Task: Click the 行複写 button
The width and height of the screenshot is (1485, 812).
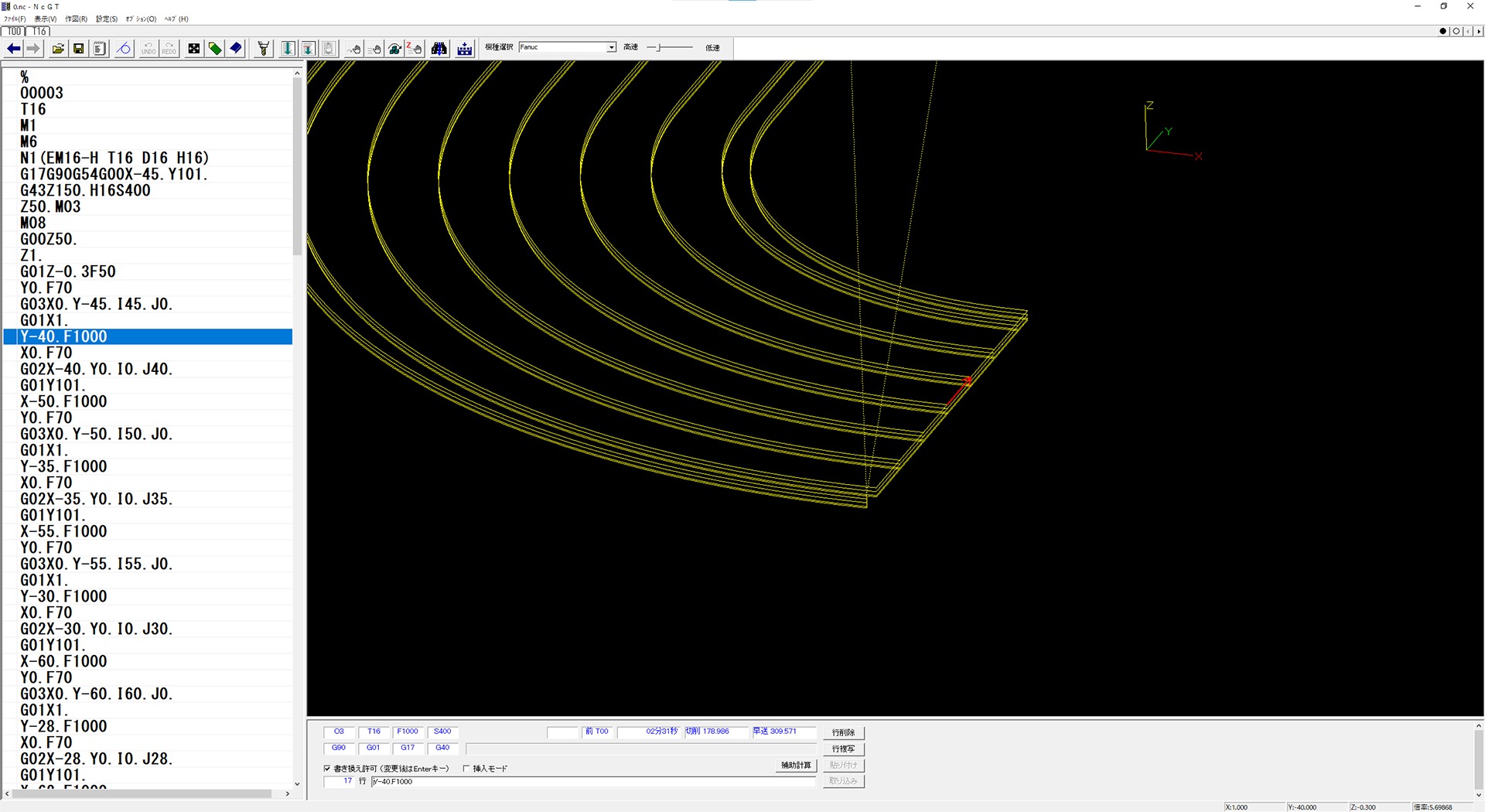Action: [x=843, y=749]
